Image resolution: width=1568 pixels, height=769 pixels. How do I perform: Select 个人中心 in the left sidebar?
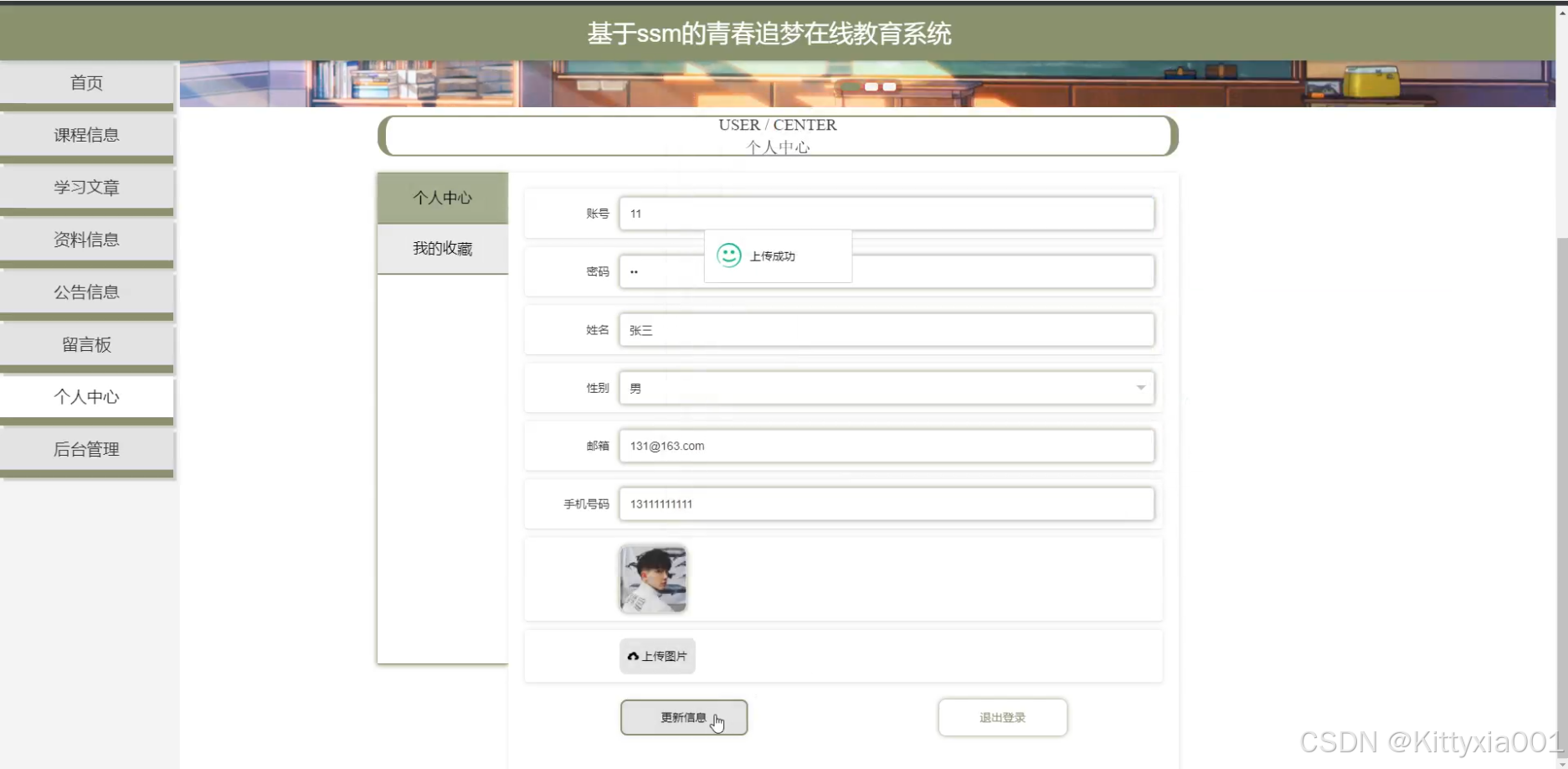pos(87,397)
